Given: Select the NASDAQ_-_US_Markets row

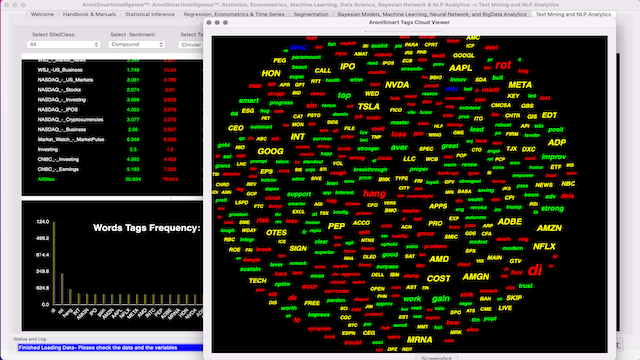Looking at the screenshot, I should click(112, 80).
